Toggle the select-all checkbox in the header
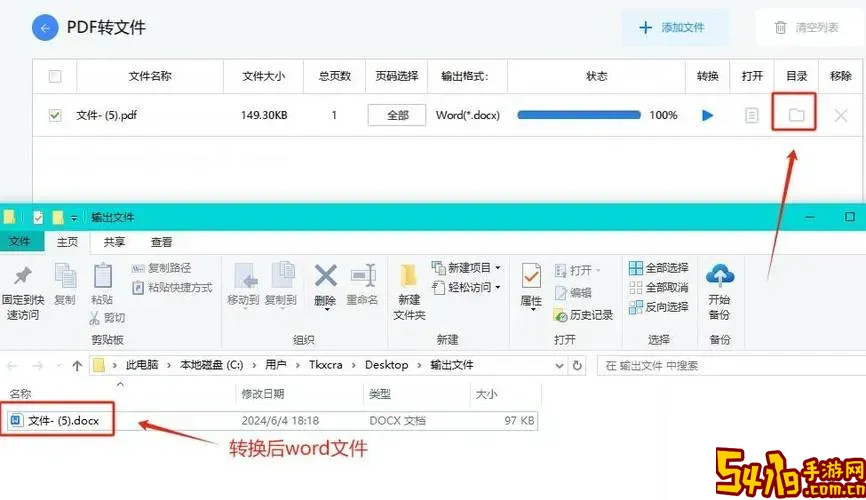Image resolution: width=866 pixels, height=500 pixels. coord(55,76)
